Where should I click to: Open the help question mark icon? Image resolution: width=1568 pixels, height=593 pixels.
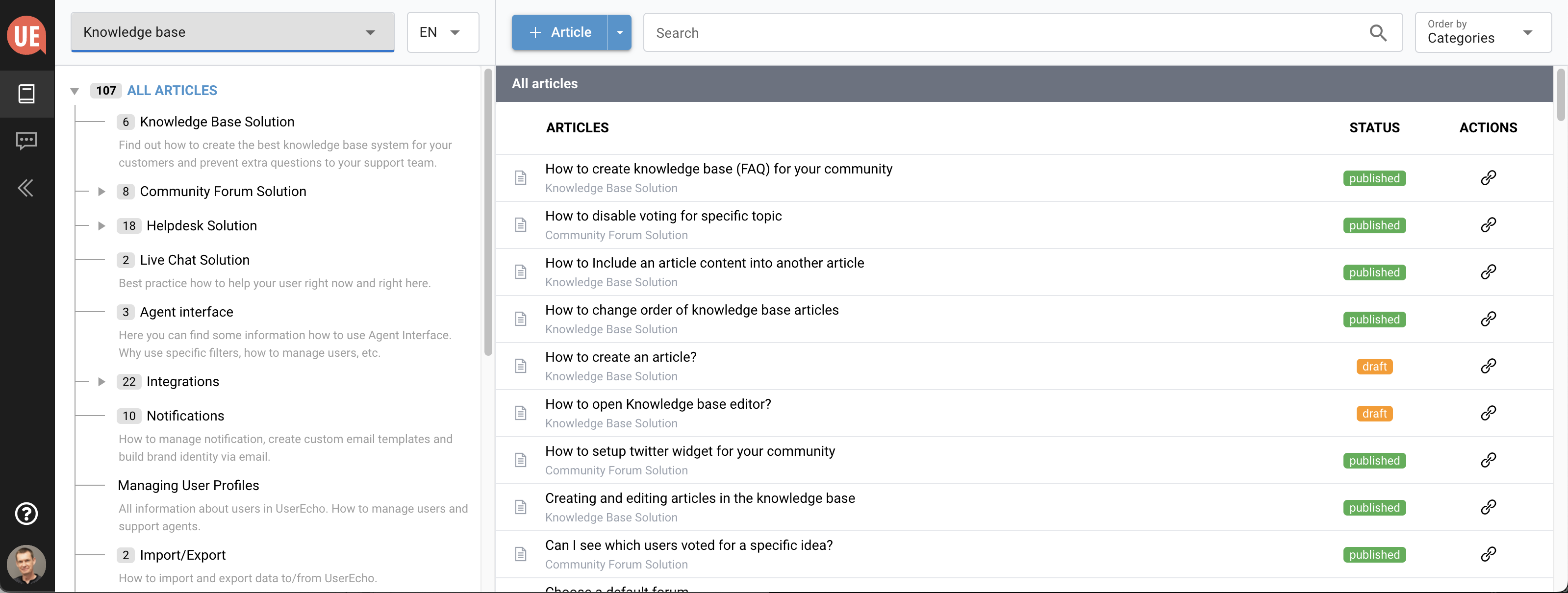click(x=26, y=514)
